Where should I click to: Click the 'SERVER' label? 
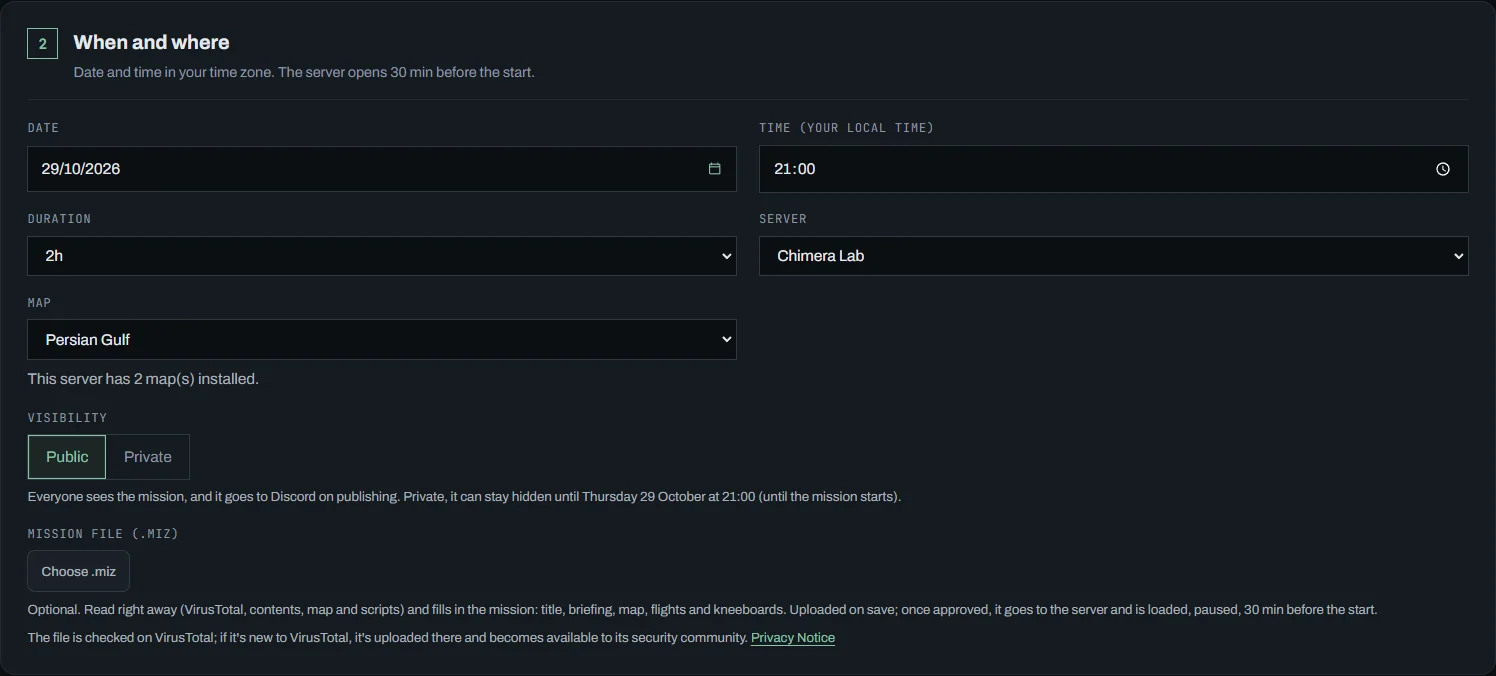783,219
